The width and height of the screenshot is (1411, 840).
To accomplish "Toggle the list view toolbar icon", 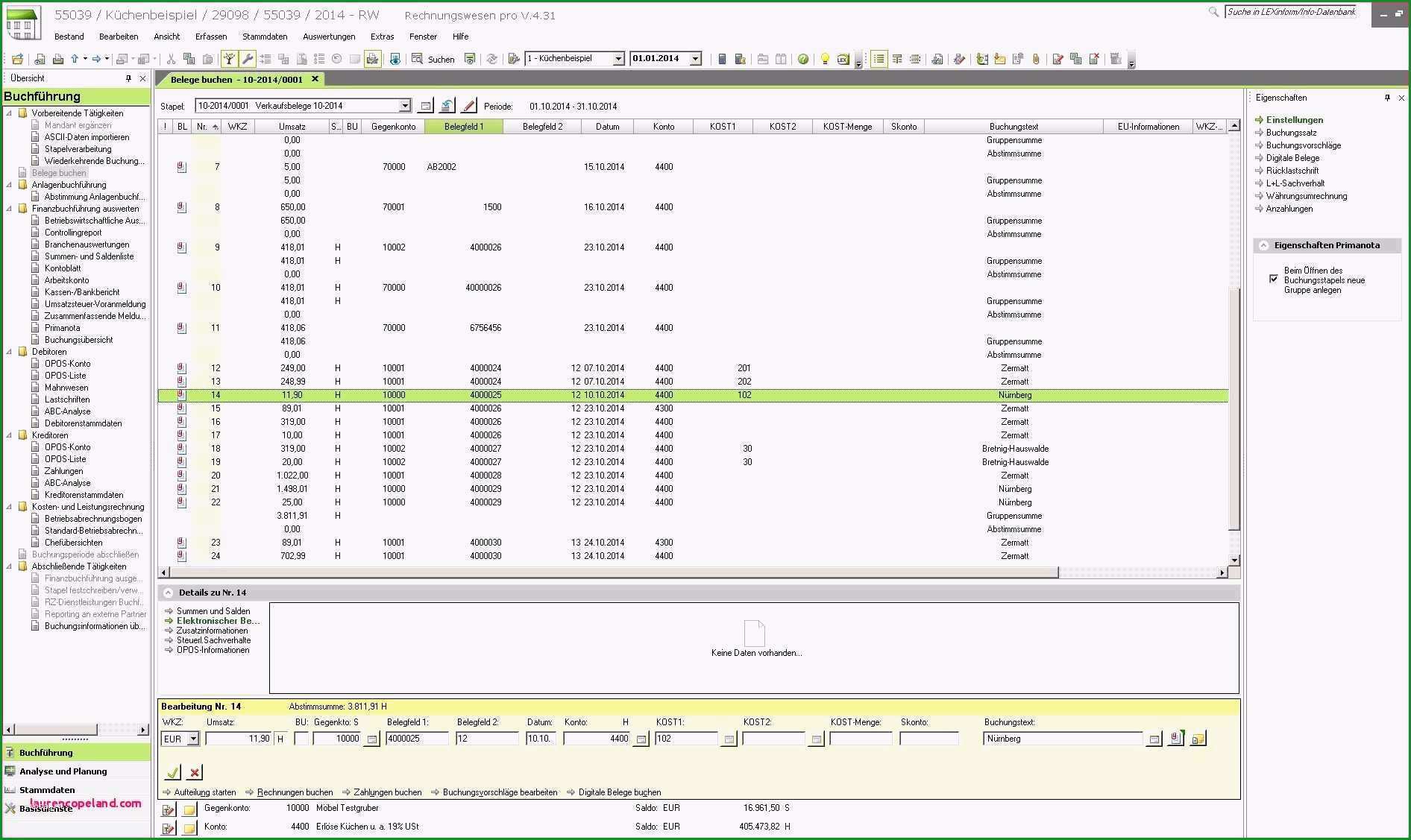I will pos(879,59).
